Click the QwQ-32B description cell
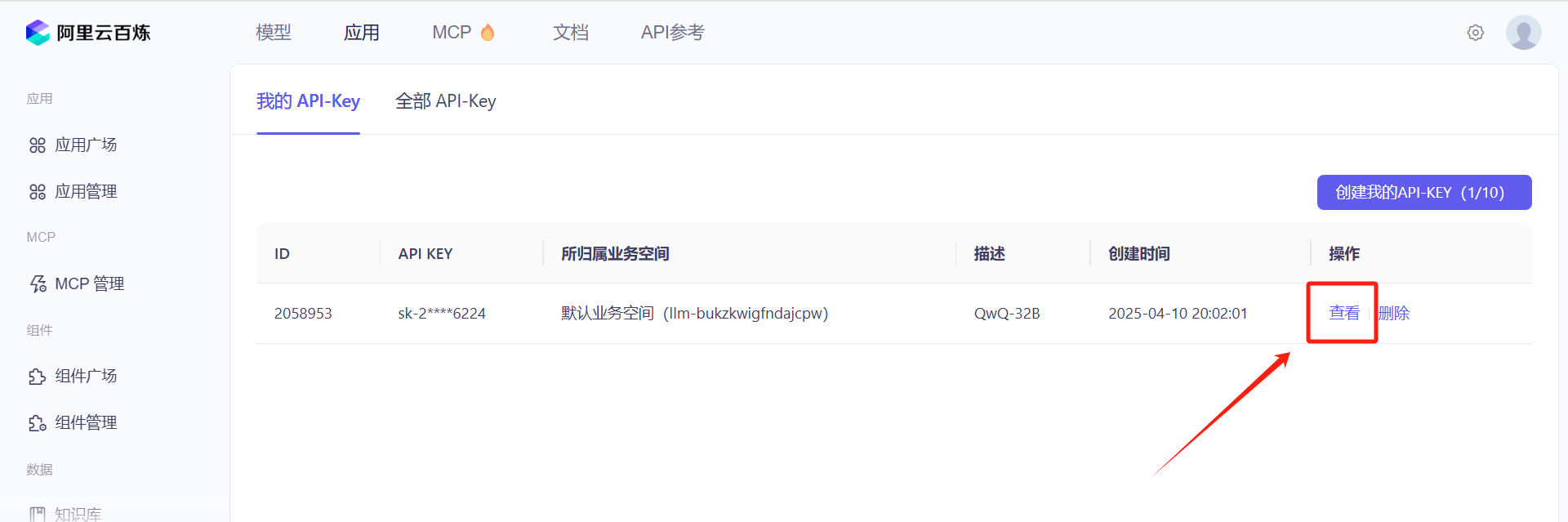The height and width of the screenshot is (522, 1568). pos(1007,314)
